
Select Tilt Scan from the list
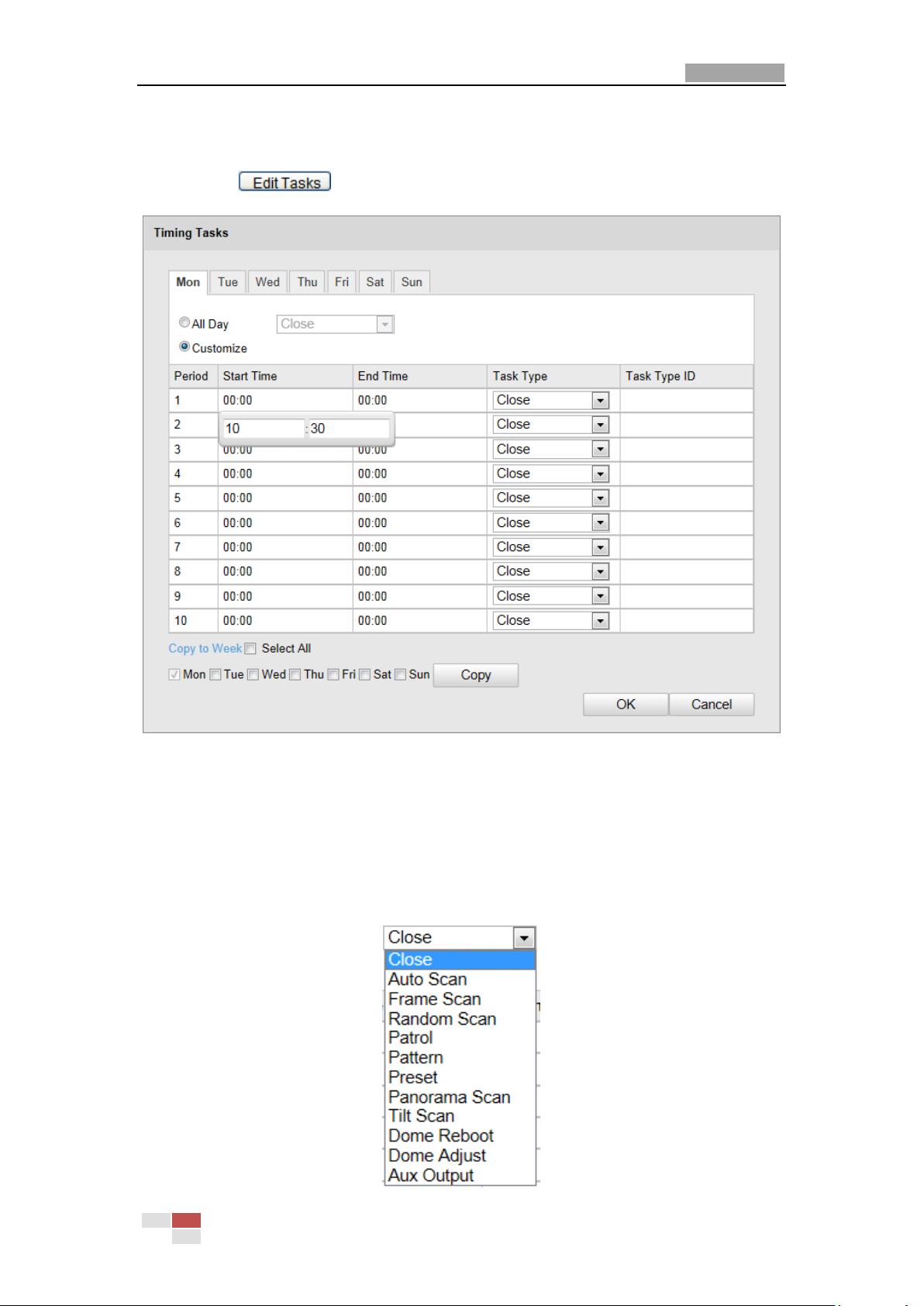click(460, 1116)
